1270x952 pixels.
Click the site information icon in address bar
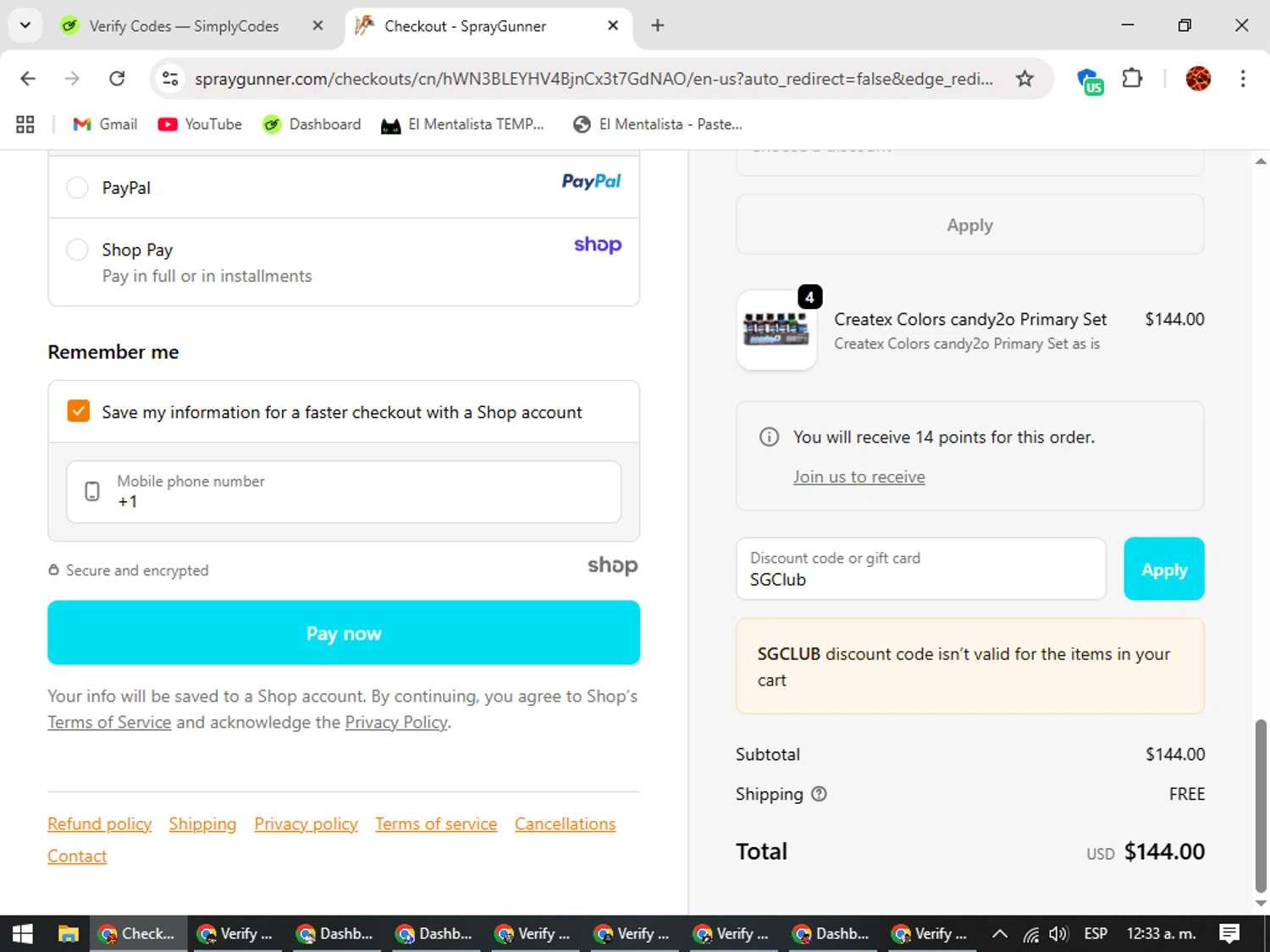pyautogui.click(x=170, y=79)
